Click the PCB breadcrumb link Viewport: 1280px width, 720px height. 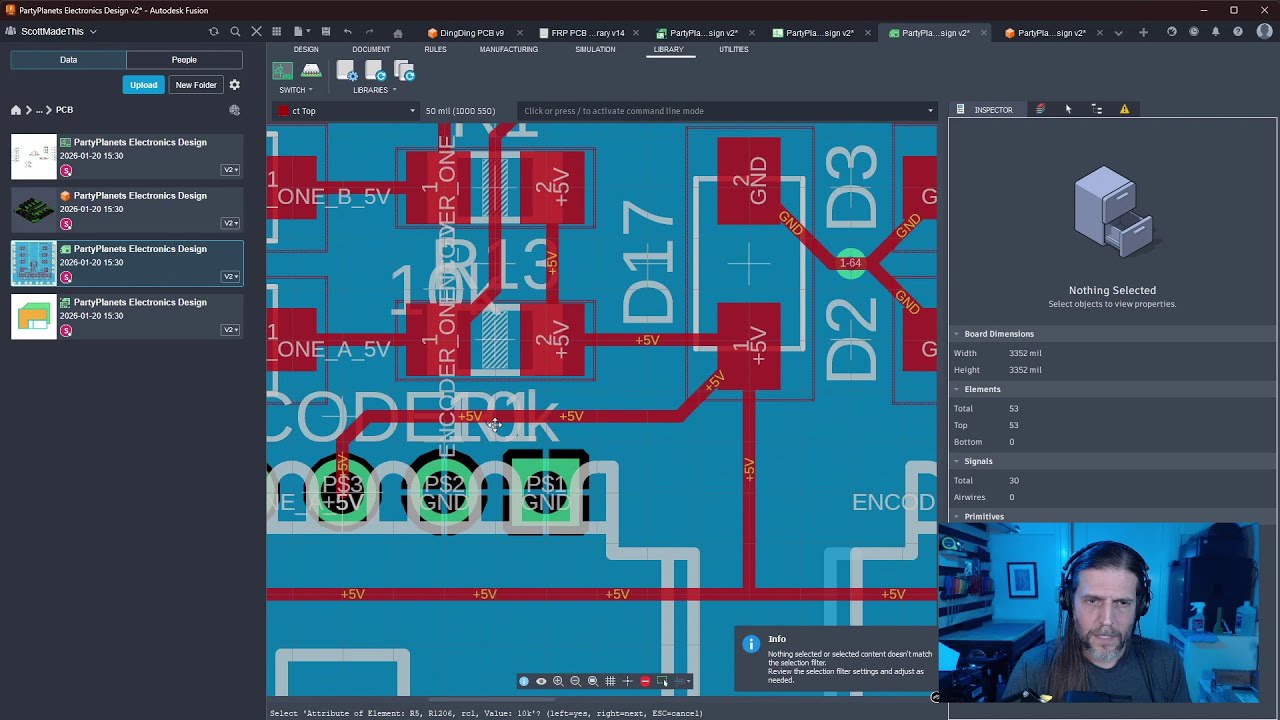[64, 110]
